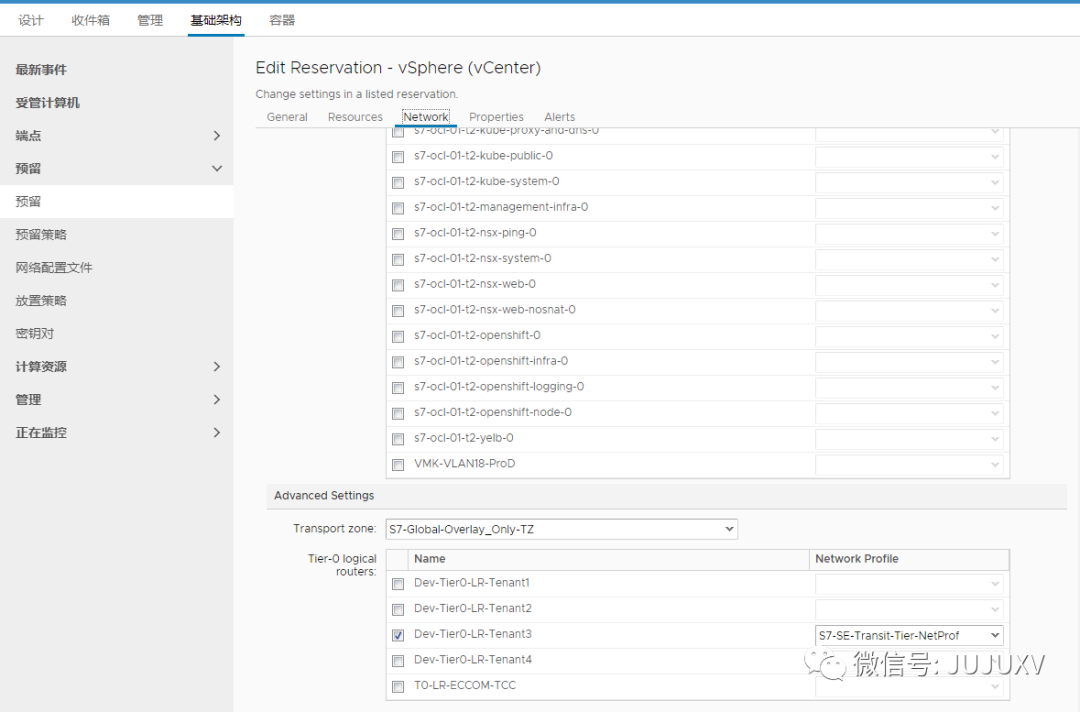This screenshot has height=712, width=1080.
Task: Expand the 端点 sidebar section
Action: pyautogui.click(x=217, y=136)
